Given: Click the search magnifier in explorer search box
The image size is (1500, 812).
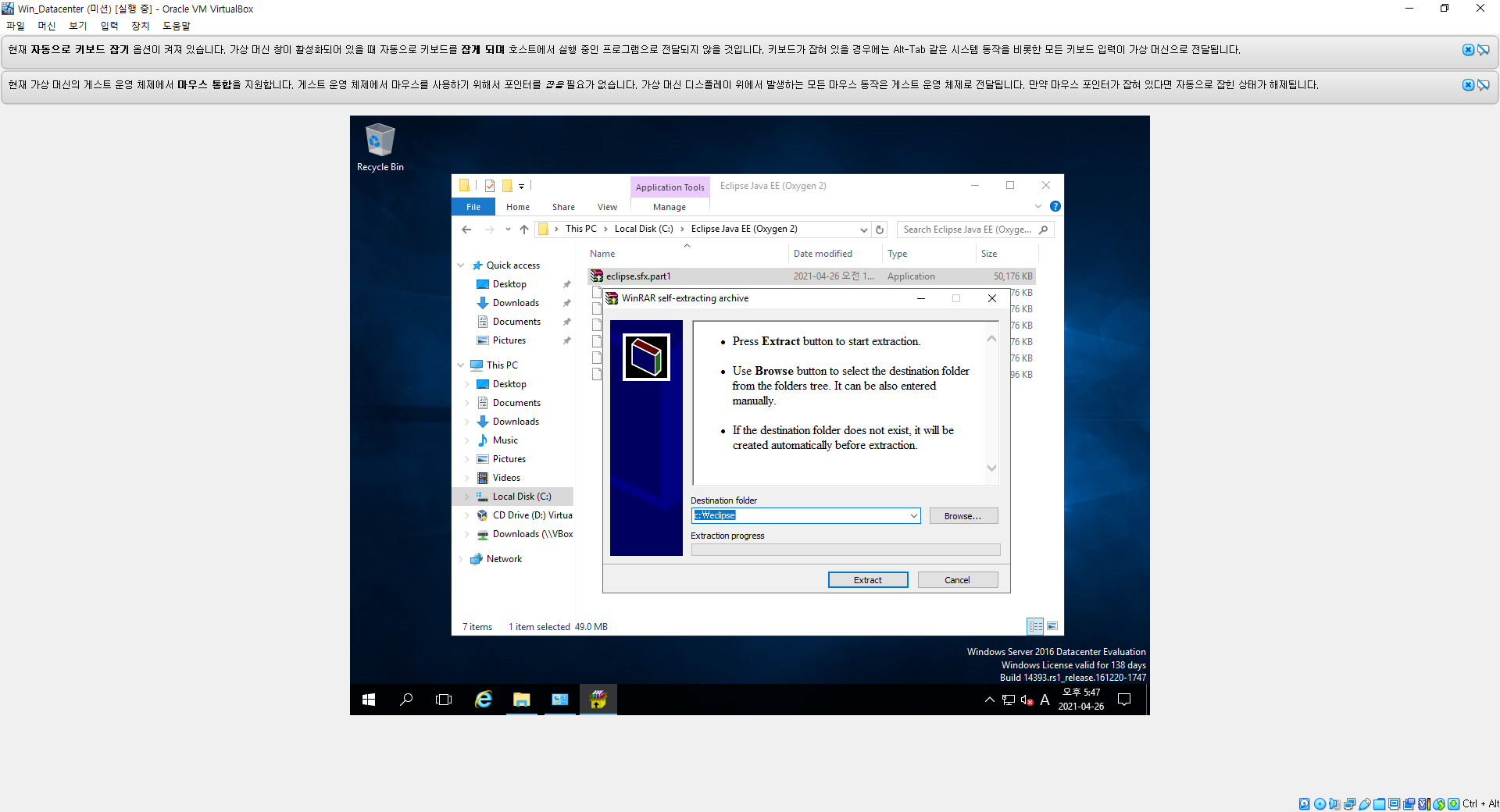Looking at the screenshot, I should click(1044, 230).
